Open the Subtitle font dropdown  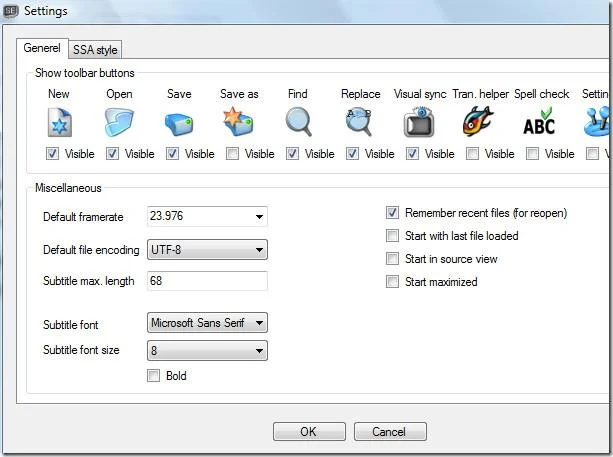point(208,323)
